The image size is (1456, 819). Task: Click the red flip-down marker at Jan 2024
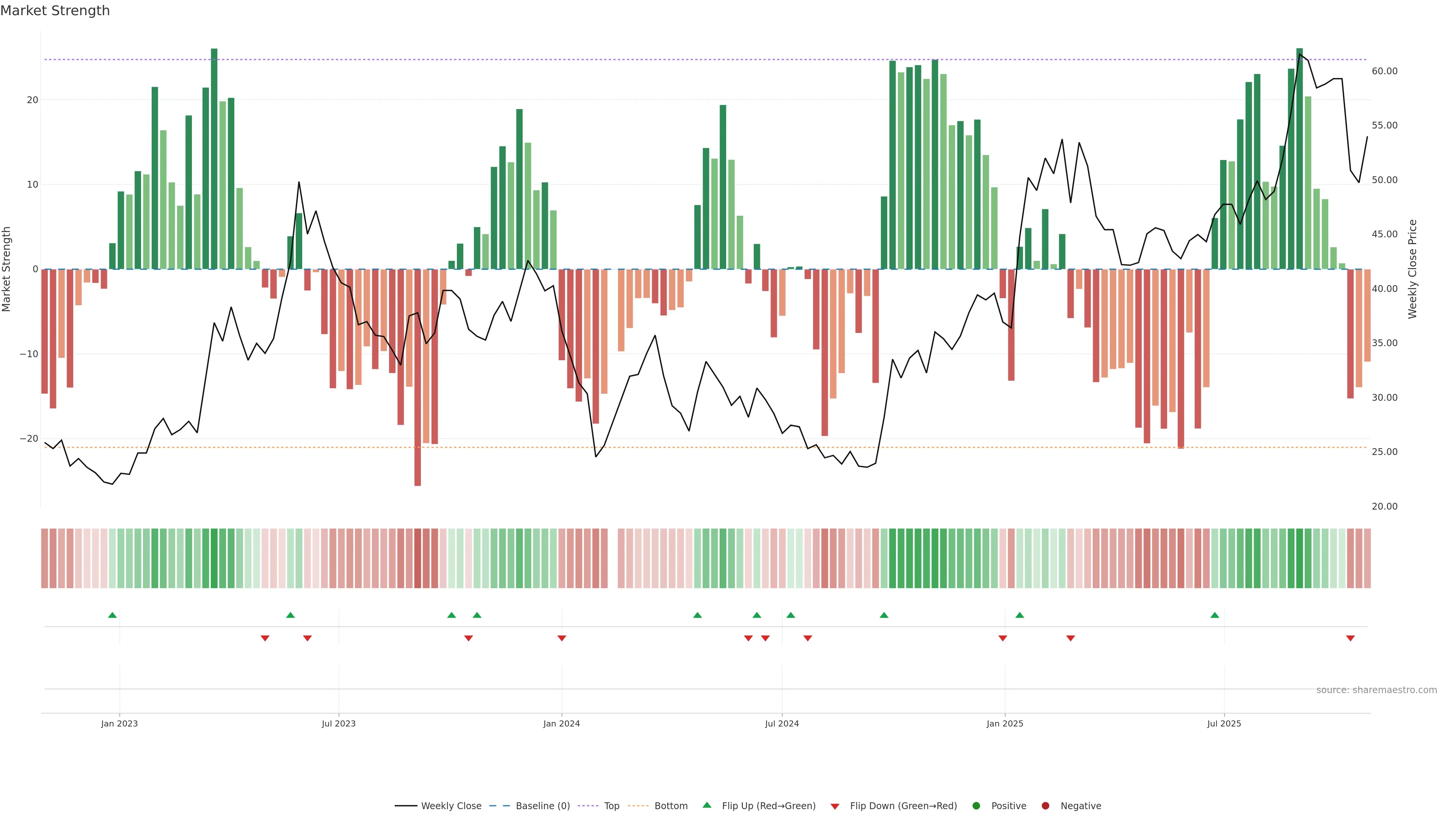pos(562,638)
